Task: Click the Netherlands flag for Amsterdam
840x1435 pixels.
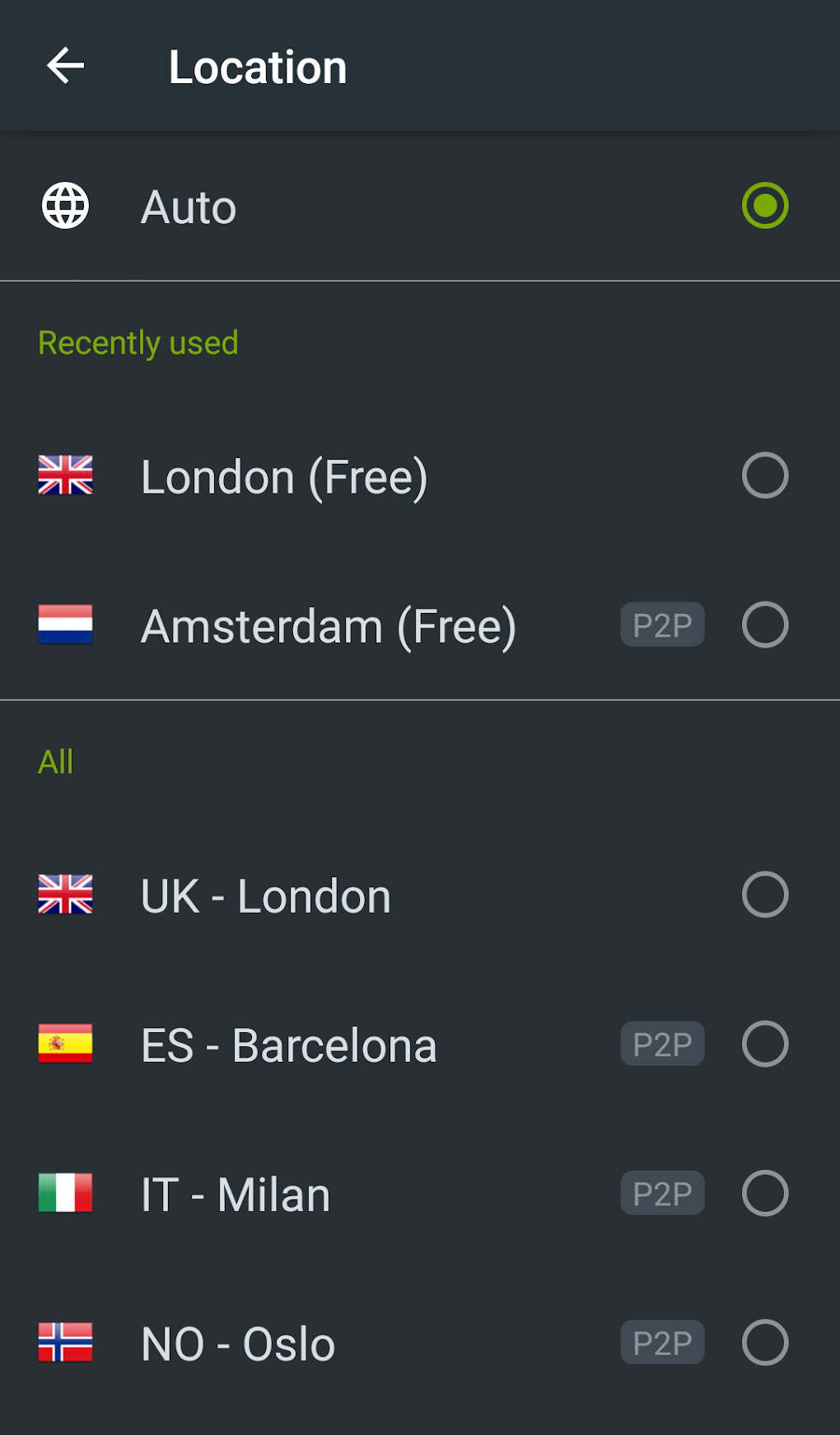Action: (x=65, y=624)
